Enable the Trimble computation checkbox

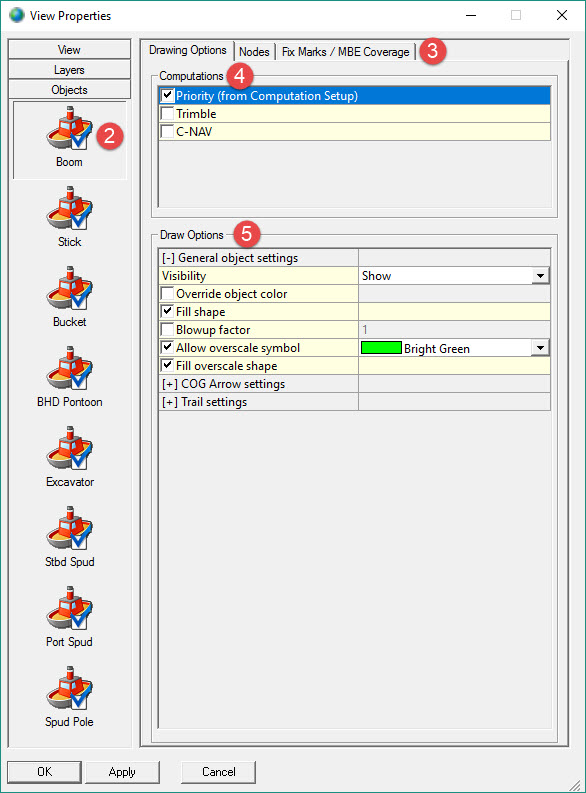[x=167, y=113]
